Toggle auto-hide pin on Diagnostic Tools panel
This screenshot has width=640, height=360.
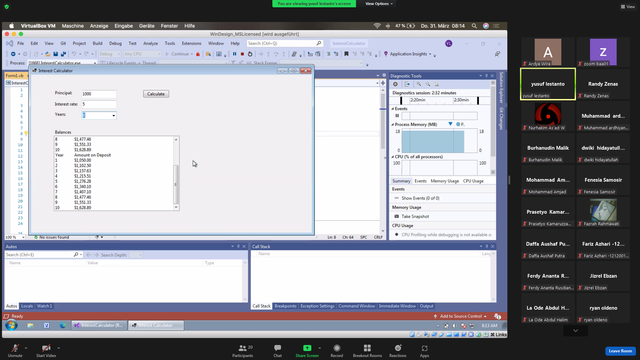[x=486, y=76]
